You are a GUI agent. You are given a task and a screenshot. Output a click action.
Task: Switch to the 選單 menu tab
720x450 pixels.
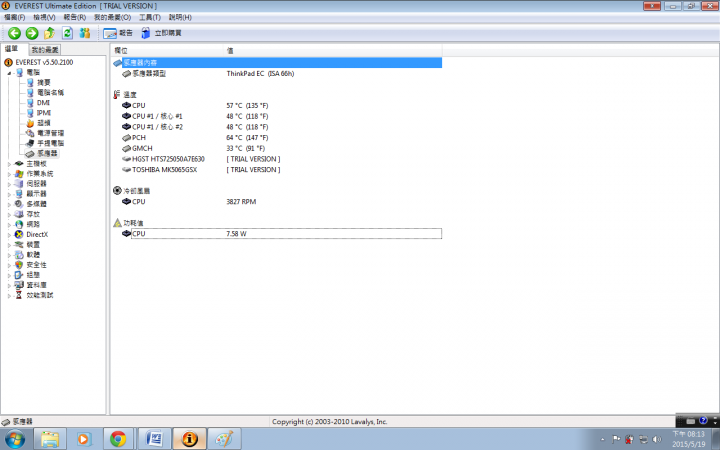pyautogui.click(x=11, y=49)
